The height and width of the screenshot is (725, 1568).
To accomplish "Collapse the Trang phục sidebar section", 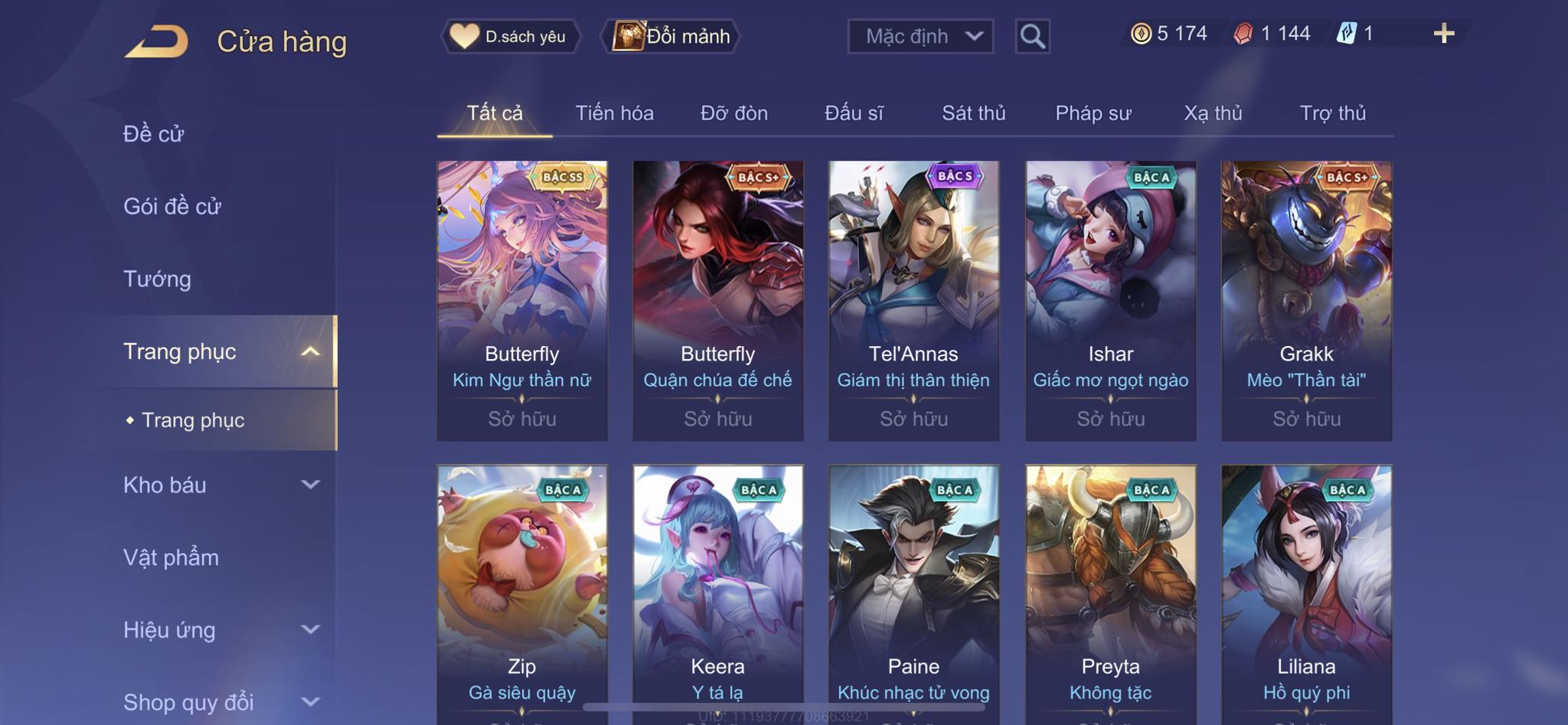I will [x=310, y=351].
